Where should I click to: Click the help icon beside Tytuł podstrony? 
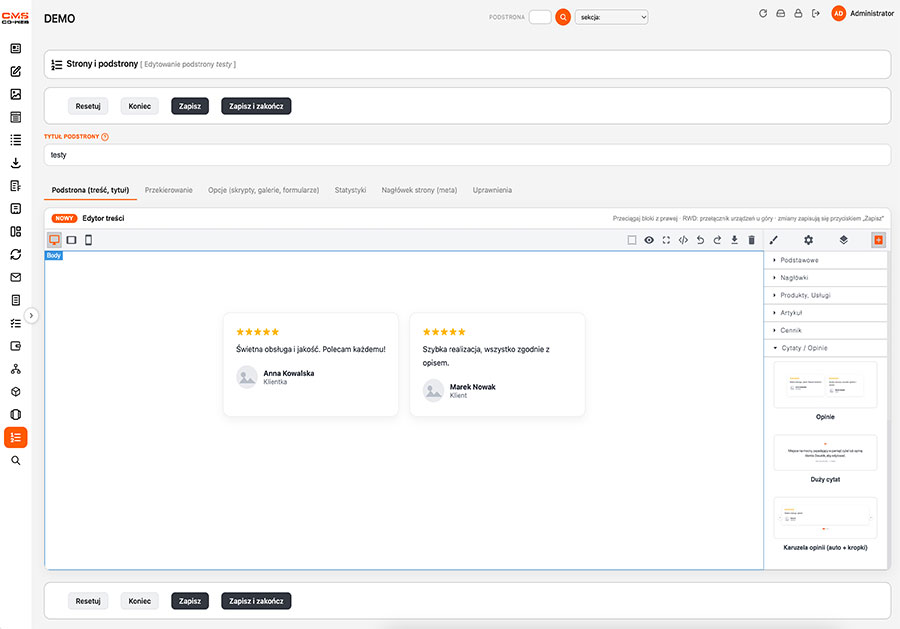point(104,137)
